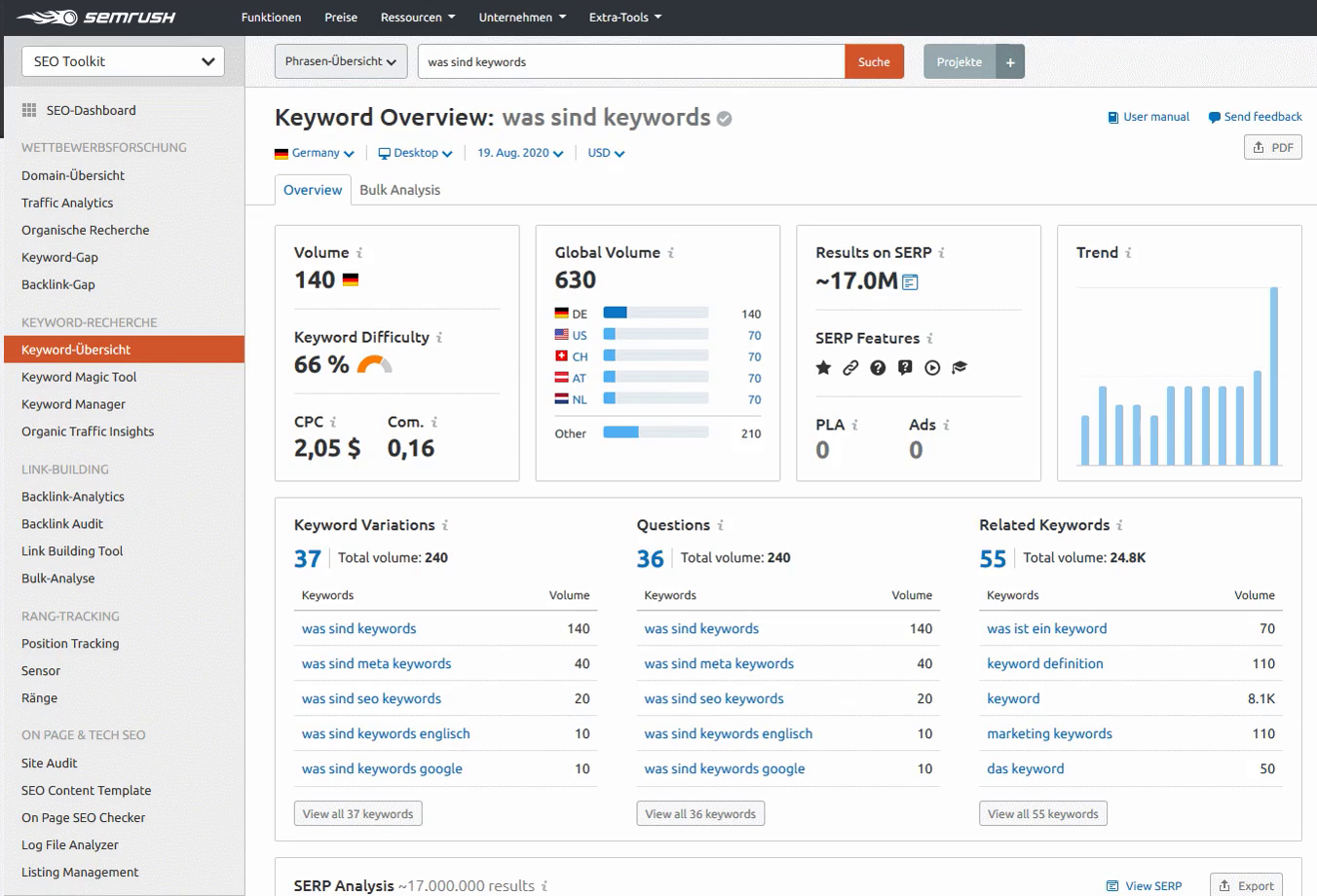This screenshot has height=896, width=1317.
Task: Switch to the Overview tab
Action: click(x=313, y=190)
